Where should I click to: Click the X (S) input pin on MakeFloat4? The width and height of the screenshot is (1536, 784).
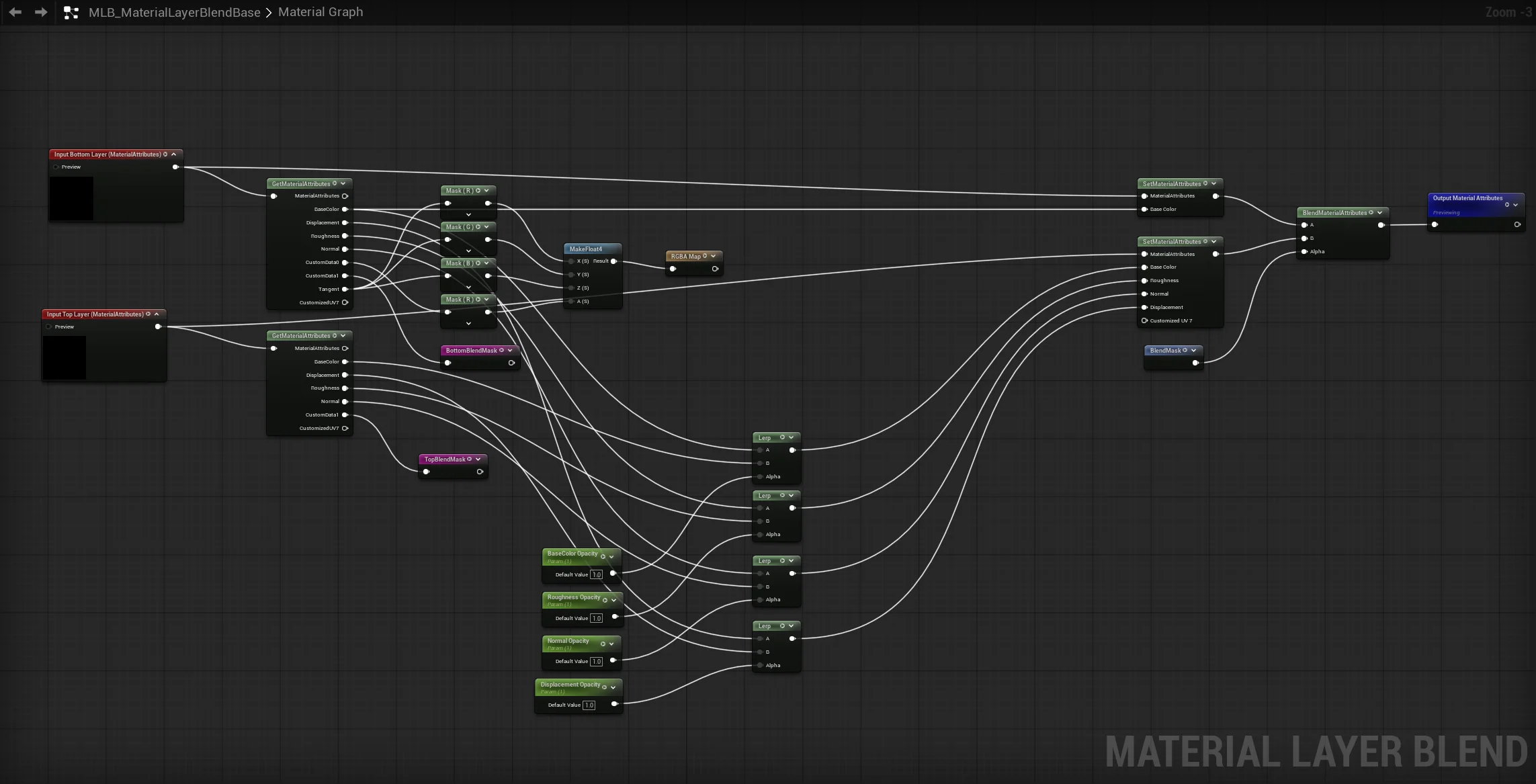tap(571, 261)
